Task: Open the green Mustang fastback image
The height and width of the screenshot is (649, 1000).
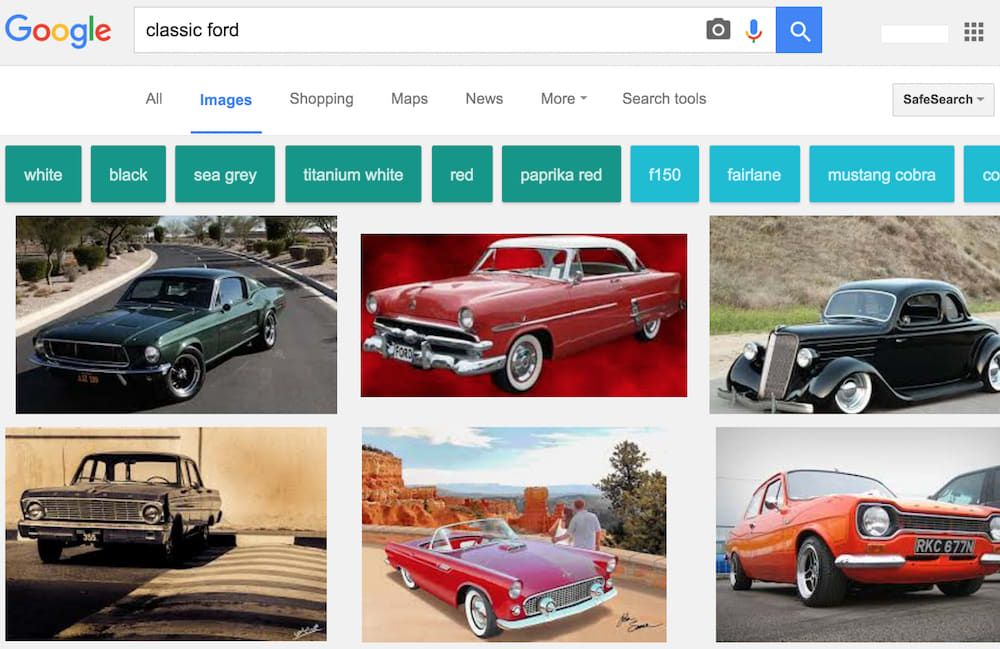Action: (x=177, y=315)
